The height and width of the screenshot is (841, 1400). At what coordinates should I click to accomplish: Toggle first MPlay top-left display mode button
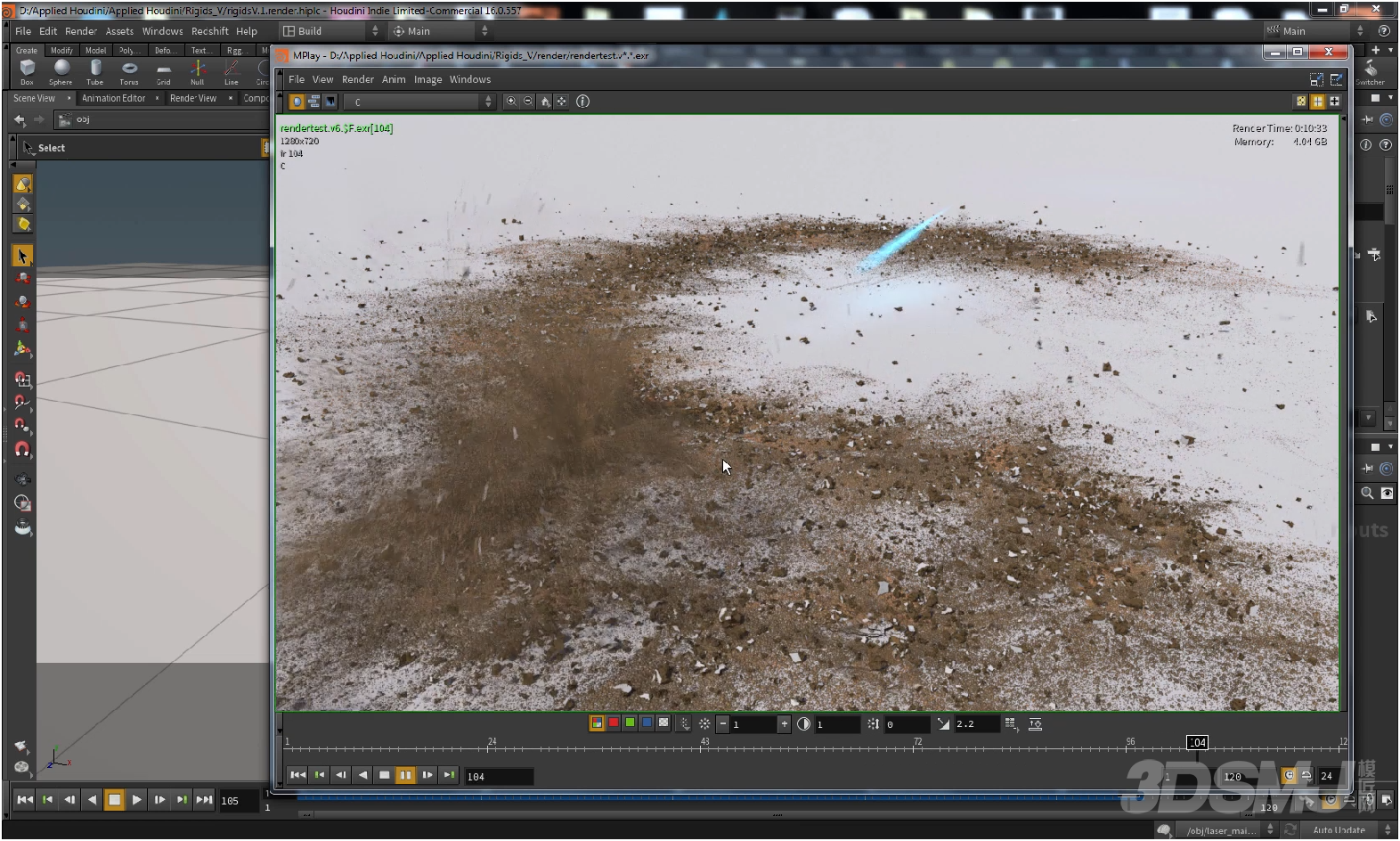tap(297, 102)
